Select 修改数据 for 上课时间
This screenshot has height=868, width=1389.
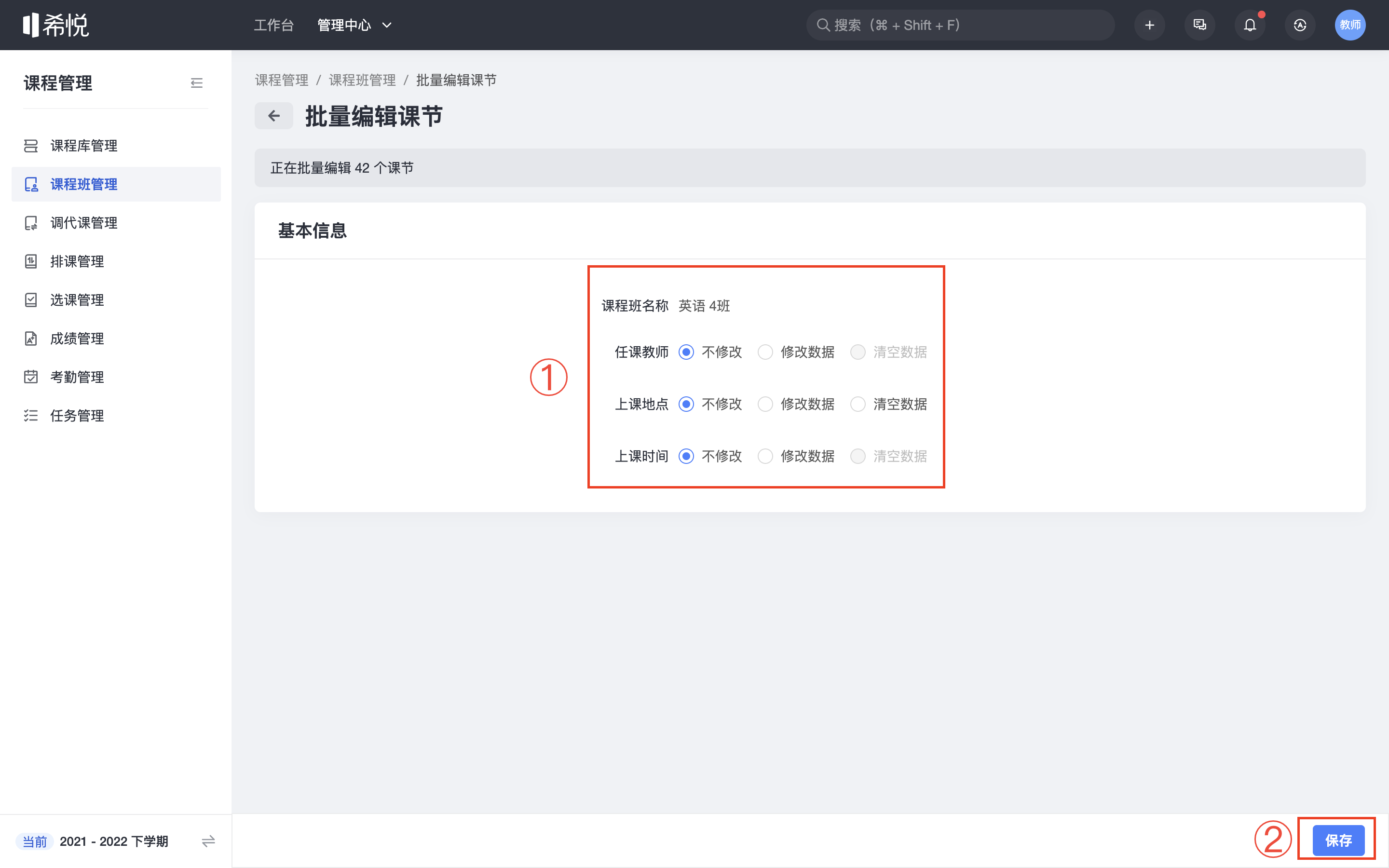[765, 456]
